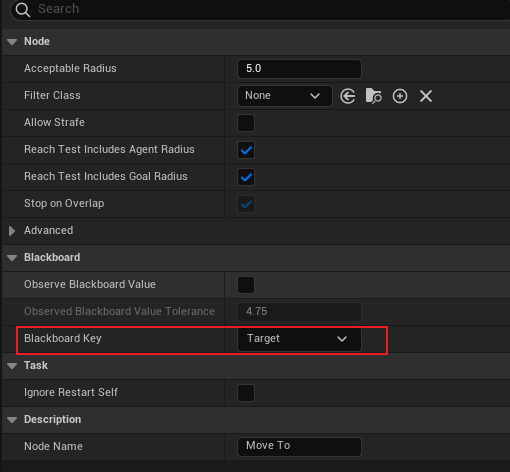This screenshot has height=472, width=510.
Task: Check the Ignore Restart Self box
Action: 246,393
